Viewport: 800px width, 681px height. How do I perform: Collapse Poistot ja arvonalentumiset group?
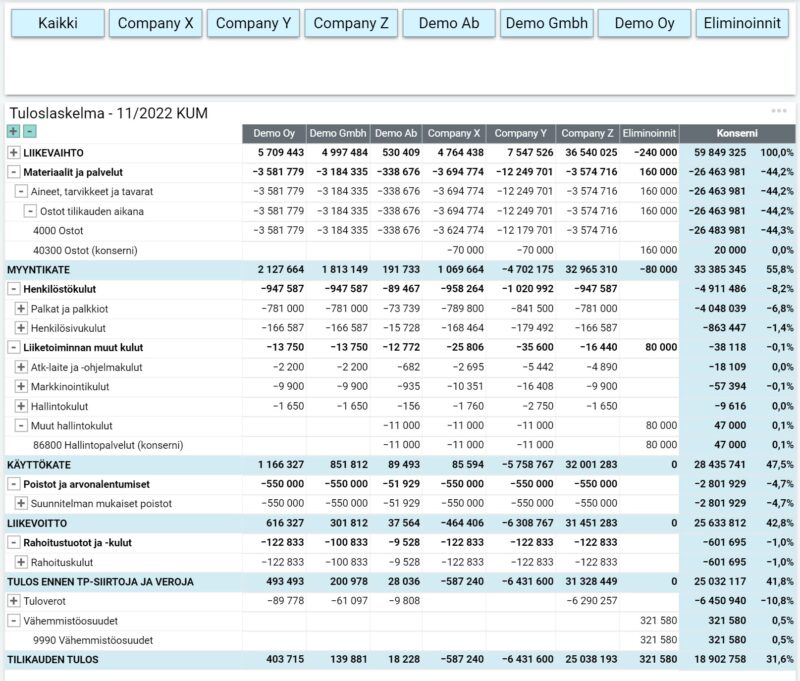(13, 484)
